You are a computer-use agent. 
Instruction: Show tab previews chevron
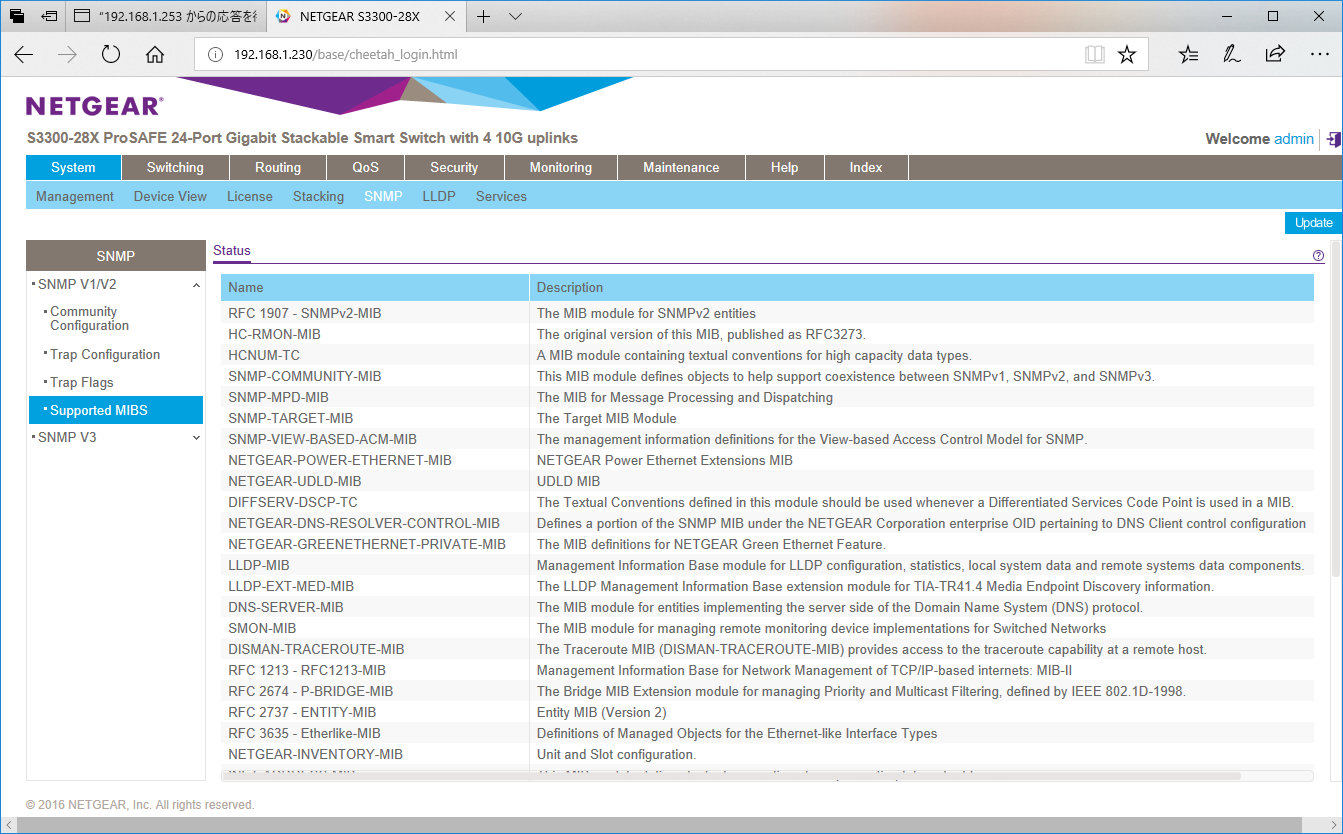coord(515,16)
